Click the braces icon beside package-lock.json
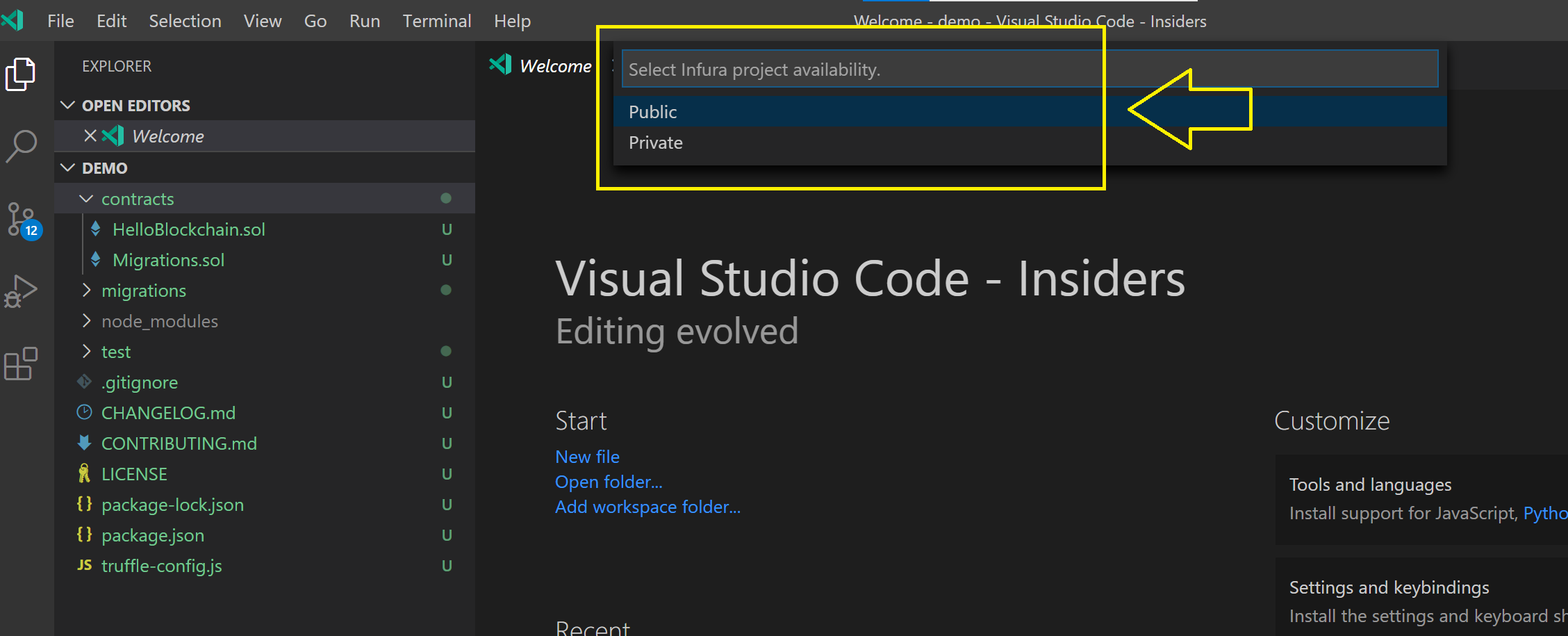The width and height of the screenshot is (1568, 636). point(84,504)
